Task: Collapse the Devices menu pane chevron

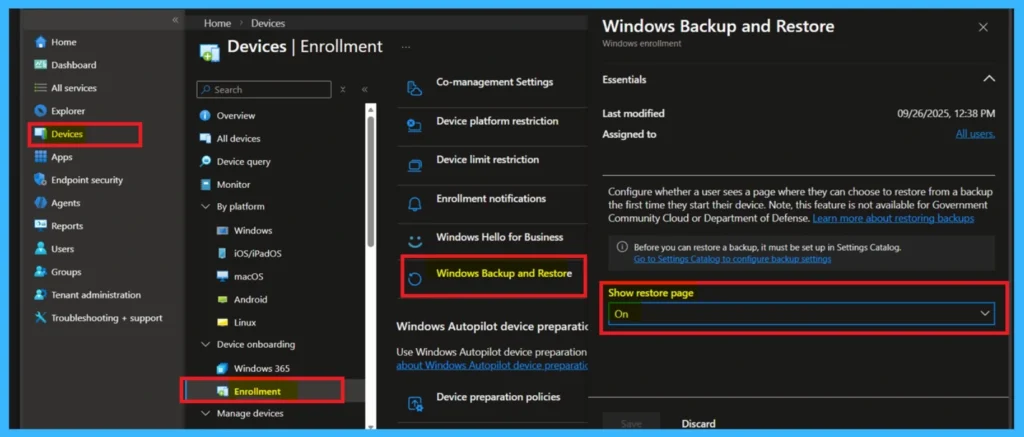Action: click(364, 89)
